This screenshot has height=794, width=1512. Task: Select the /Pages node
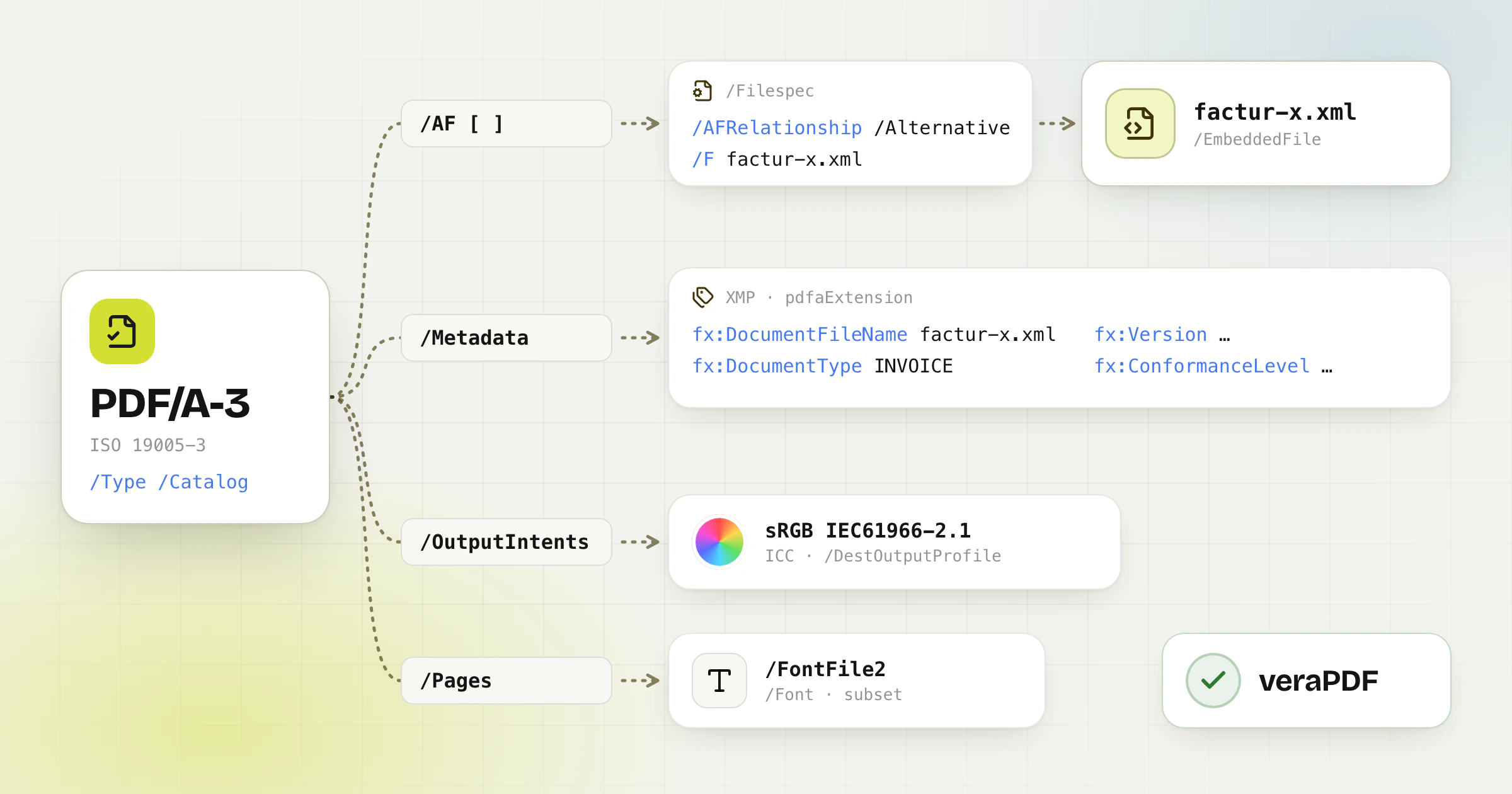[x=507, y=681]
